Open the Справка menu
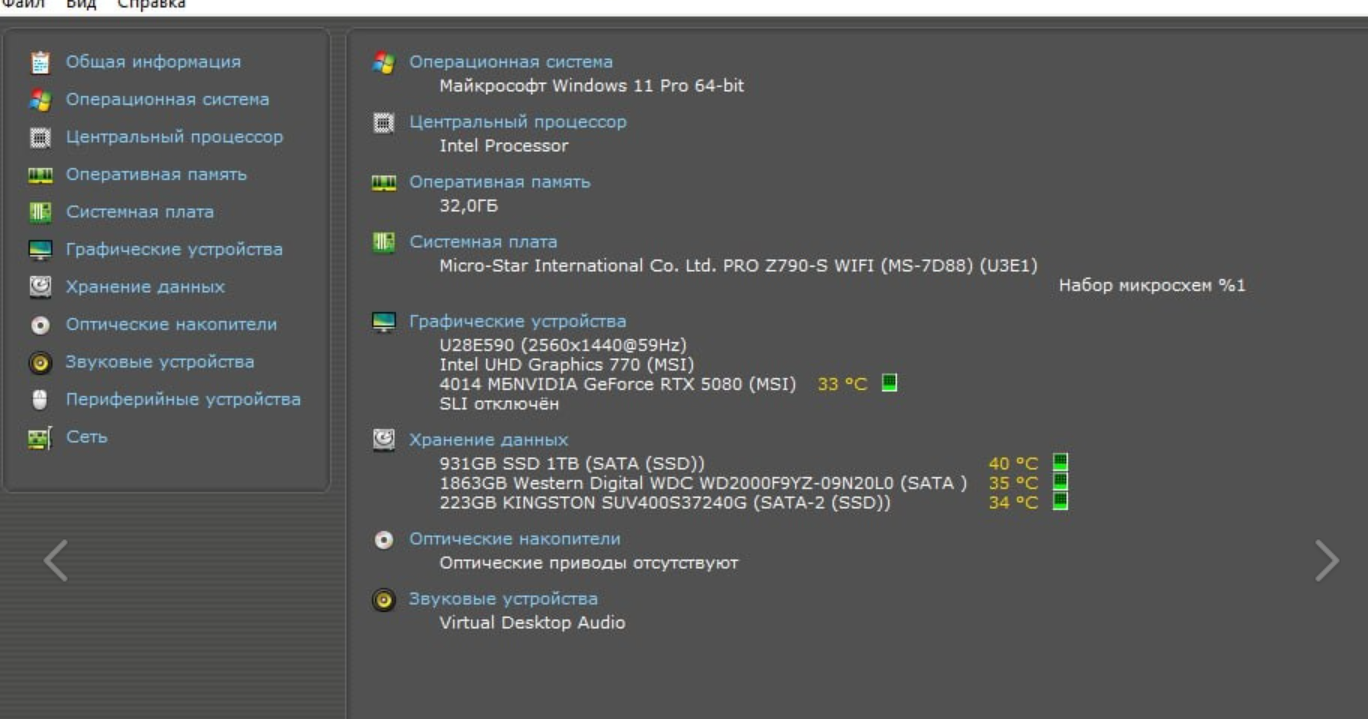 pyautogui.click(x=151, y=5)
